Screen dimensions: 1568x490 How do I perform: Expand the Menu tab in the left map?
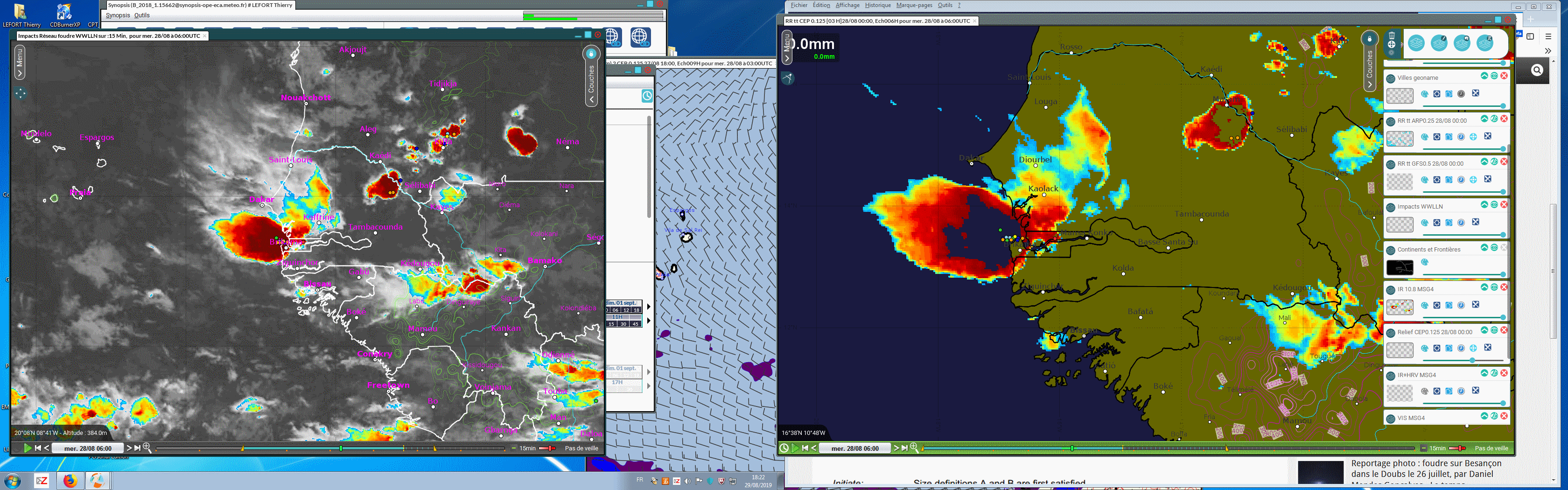(x=20, y=62)
